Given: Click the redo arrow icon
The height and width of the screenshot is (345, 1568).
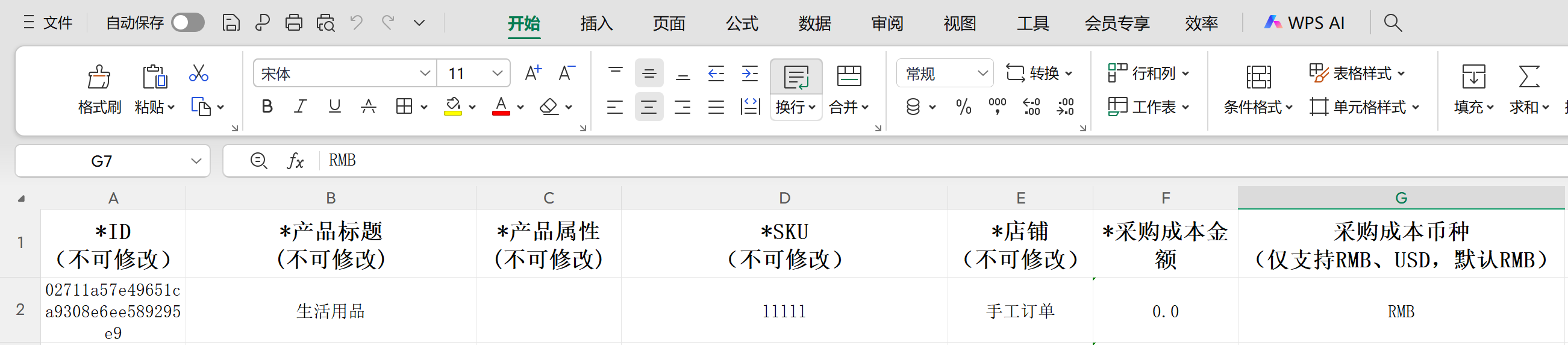Looking at the screenshot, I should click(389, 23).
